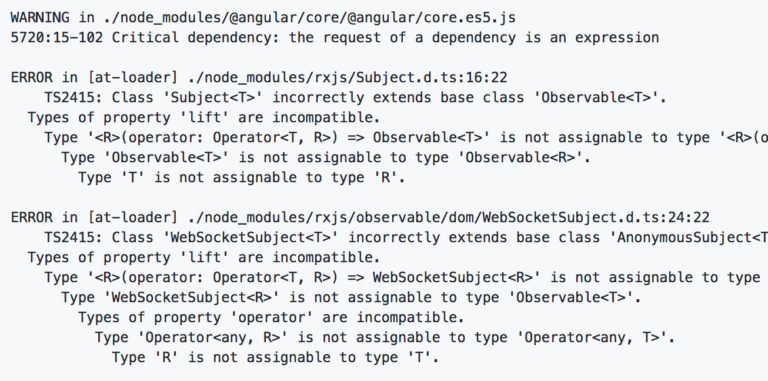Click the WebSocketSubject.d.ts:24:22 file path
Viewport: 768px width, 381px height.
(x=448, y=217)
